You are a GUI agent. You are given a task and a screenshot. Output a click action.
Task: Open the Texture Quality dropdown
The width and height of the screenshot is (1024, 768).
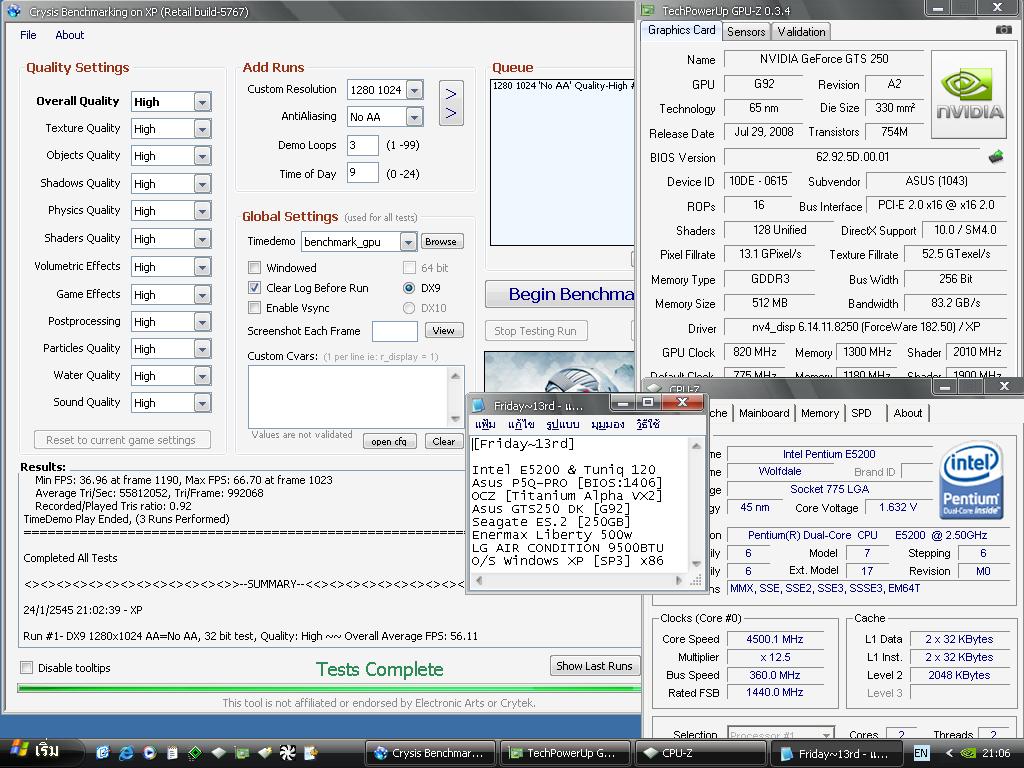point(202,129)
